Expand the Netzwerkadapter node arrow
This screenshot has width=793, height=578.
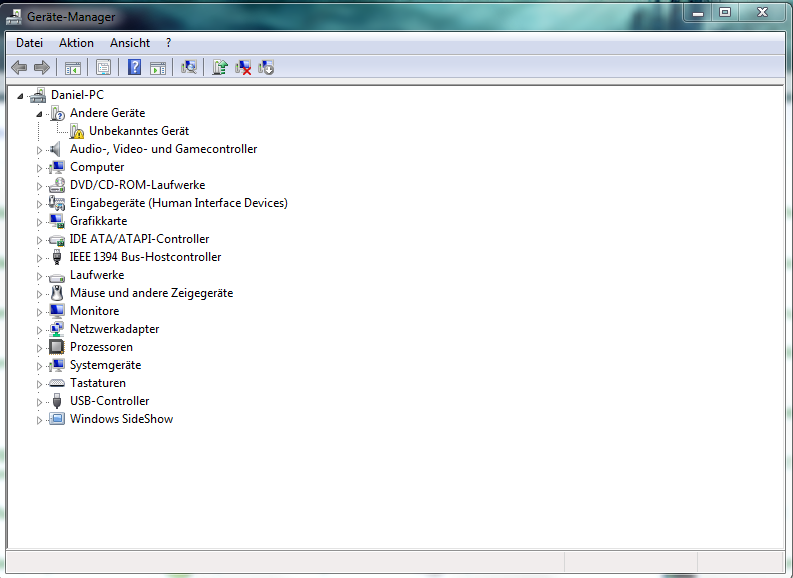tap(39, 330)
